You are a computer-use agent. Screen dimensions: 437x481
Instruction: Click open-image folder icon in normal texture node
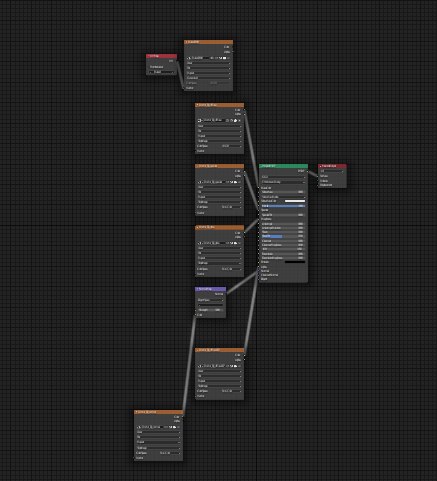174,427
